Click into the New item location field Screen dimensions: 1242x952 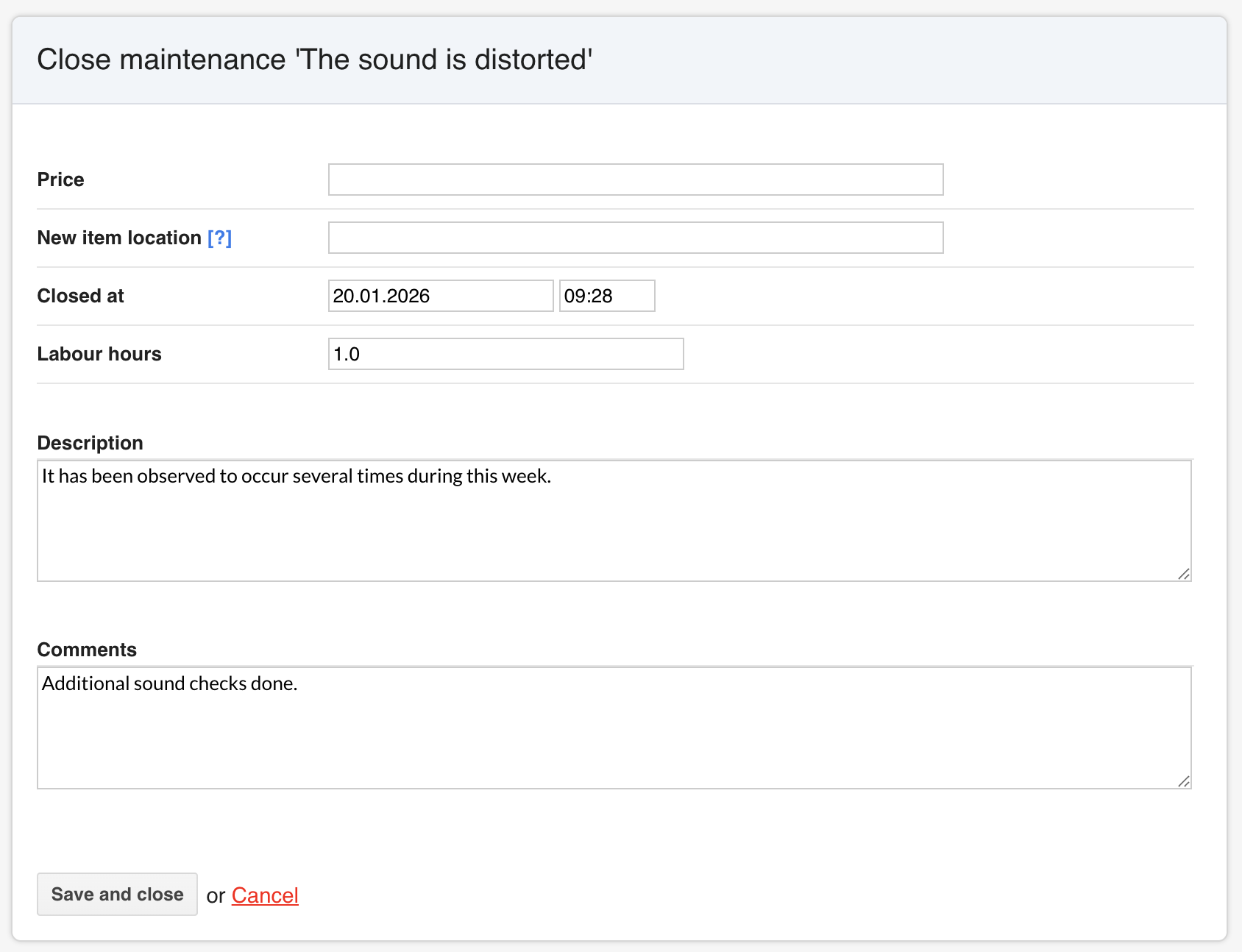pos(635,238)
